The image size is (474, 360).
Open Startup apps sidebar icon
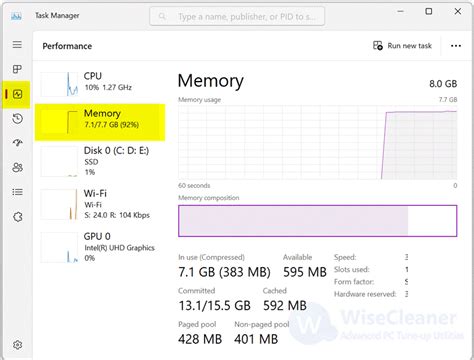[x=17, y=143]
